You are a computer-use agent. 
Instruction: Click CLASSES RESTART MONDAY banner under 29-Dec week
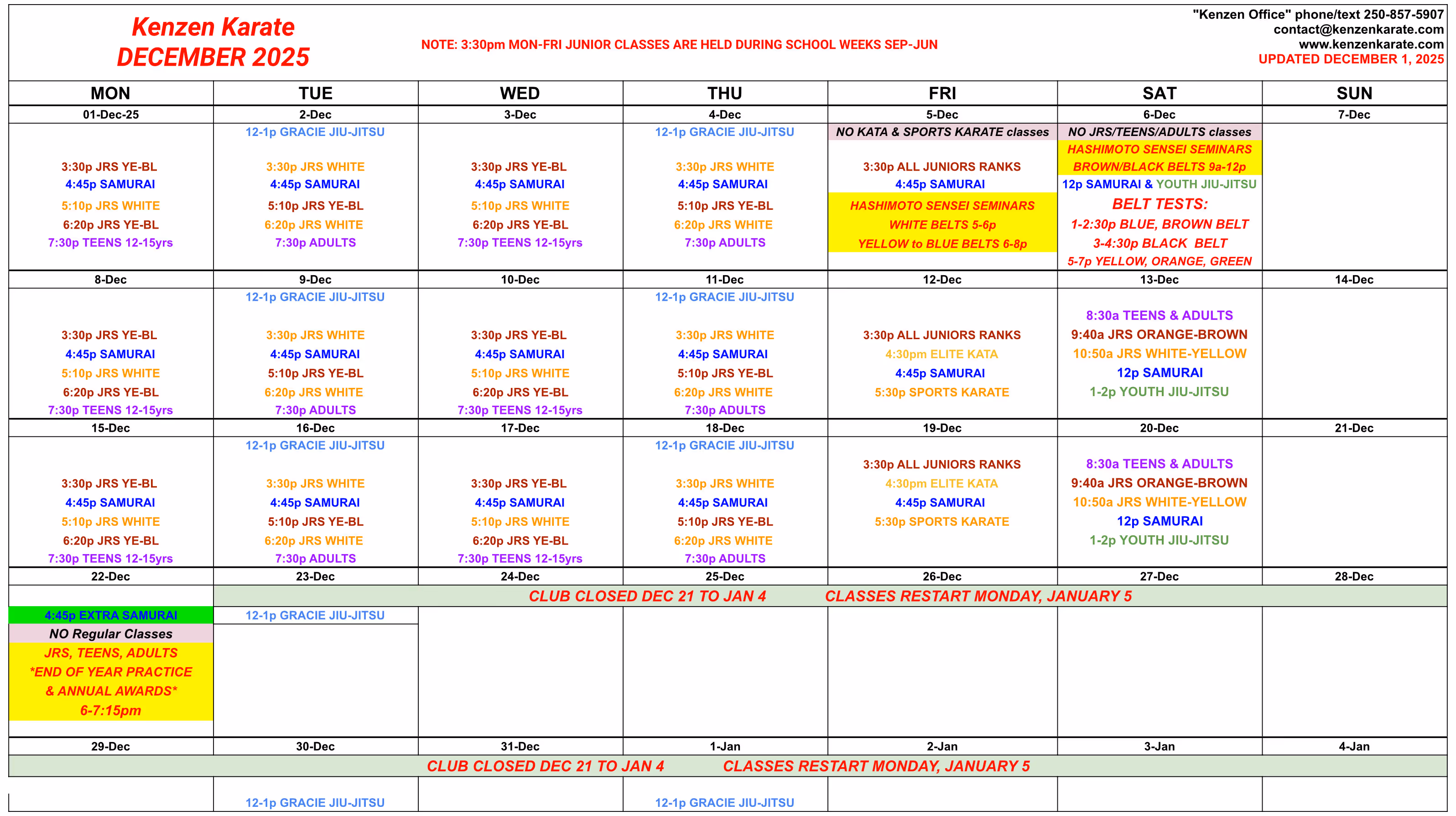click(876, 766)
